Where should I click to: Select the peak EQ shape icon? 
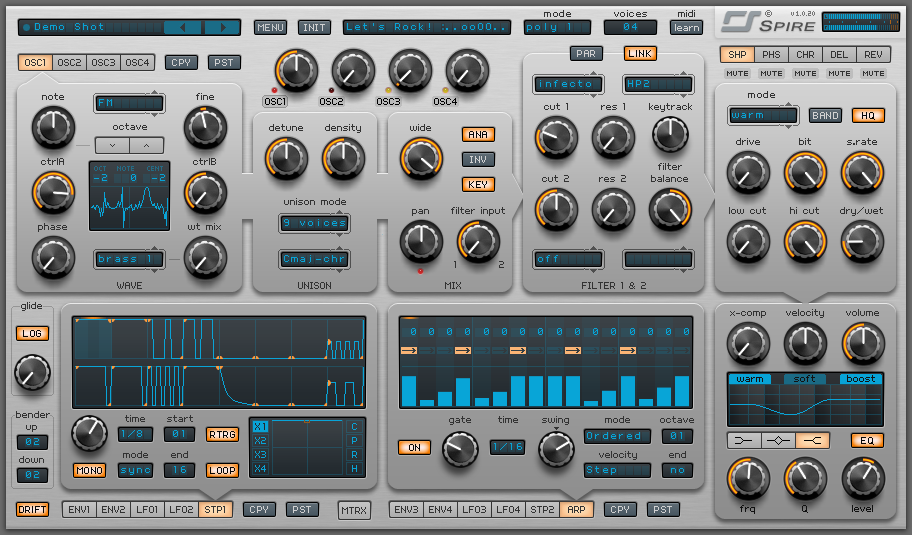click(780, 440)
